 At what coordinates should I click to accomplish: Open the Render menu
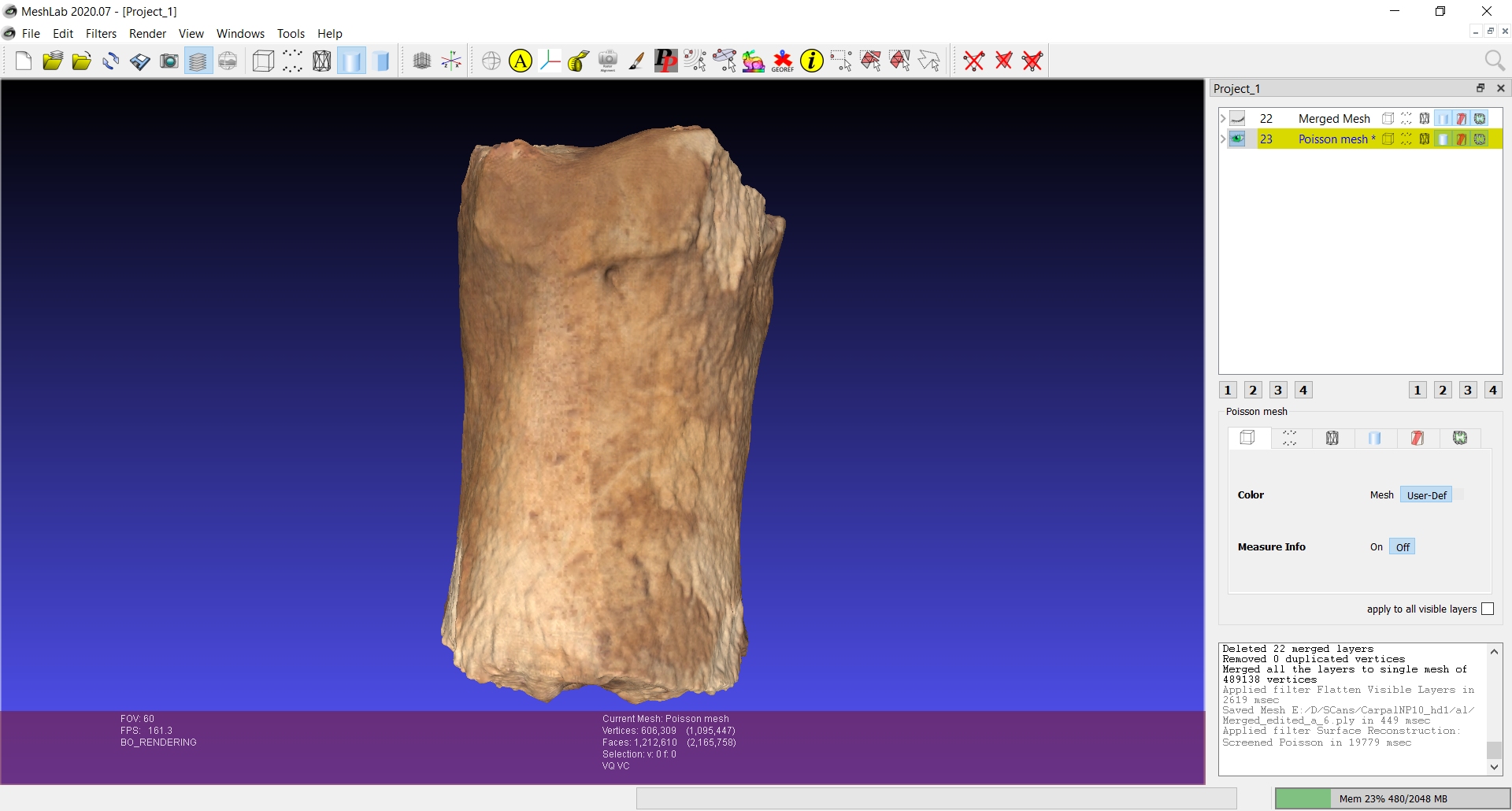(147, 33)
